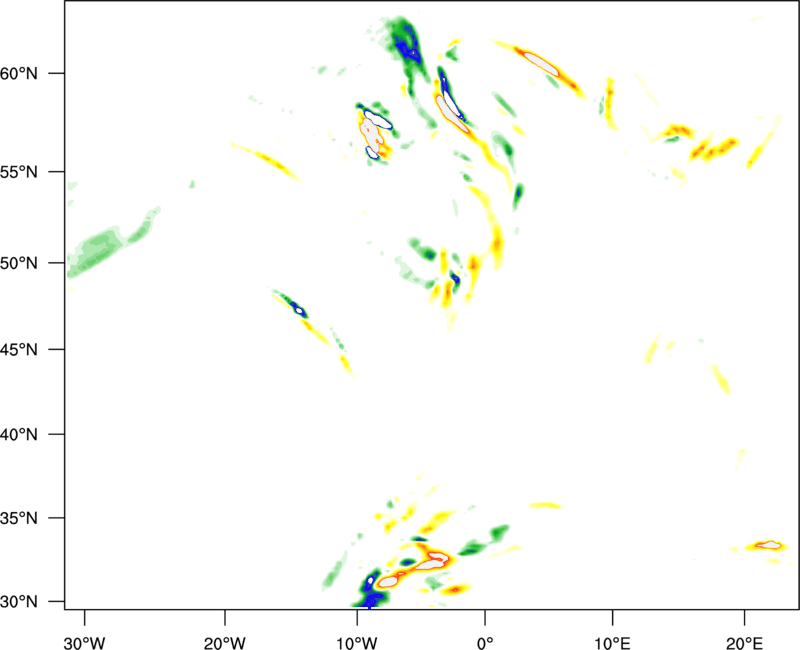Click the 60°N latitude label

click(19, 73)
